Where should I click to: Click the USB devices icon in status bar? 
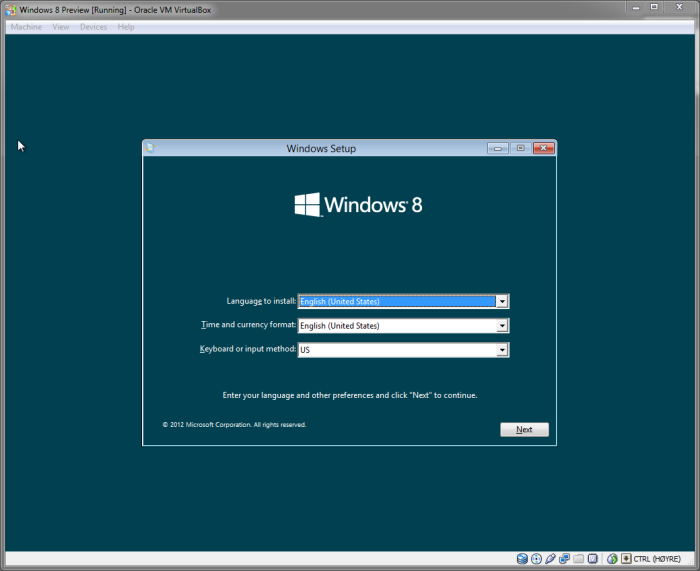pyautogui.click(x=550, y=558)
